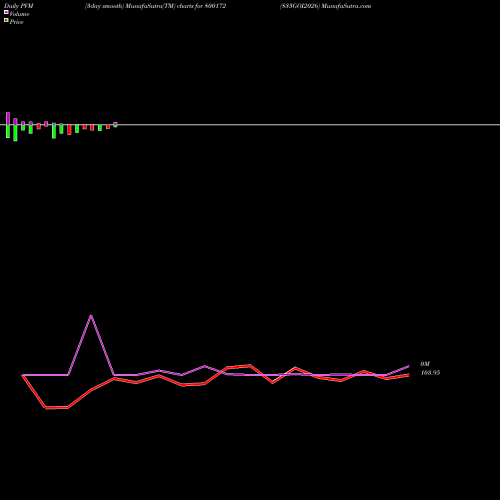Click the tallest first magenta-green bar
This screenshot has height=500, width=500.
pos(8,125)
